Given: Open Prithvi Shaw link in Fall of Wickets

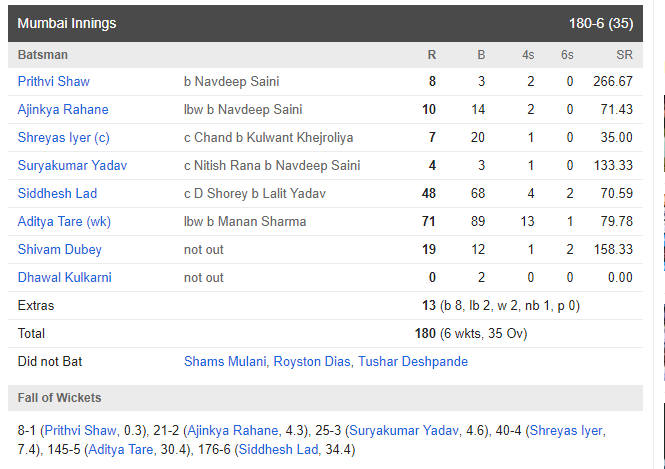Looking at the screenshot, I should pos(80,430).
